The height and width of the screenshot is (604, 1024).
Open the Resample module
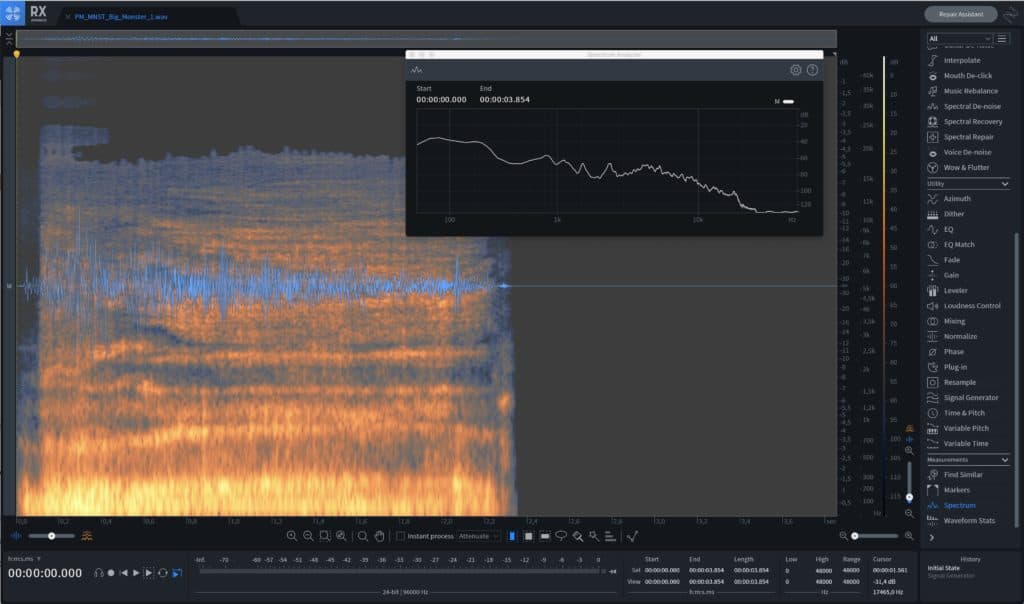[x=959, y=383]
